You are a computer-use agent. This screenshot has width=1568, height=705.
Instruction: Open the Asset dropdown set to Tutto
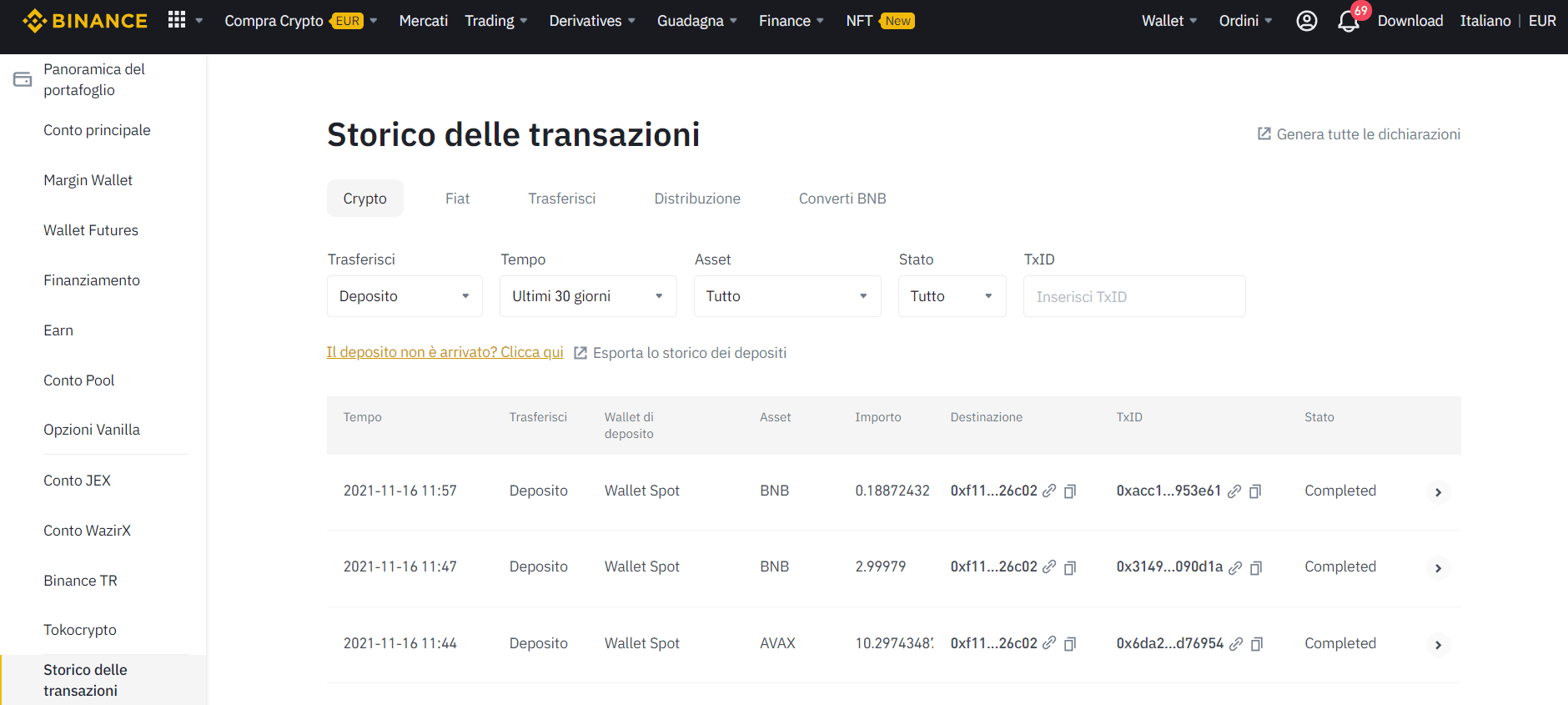point(787,296)
